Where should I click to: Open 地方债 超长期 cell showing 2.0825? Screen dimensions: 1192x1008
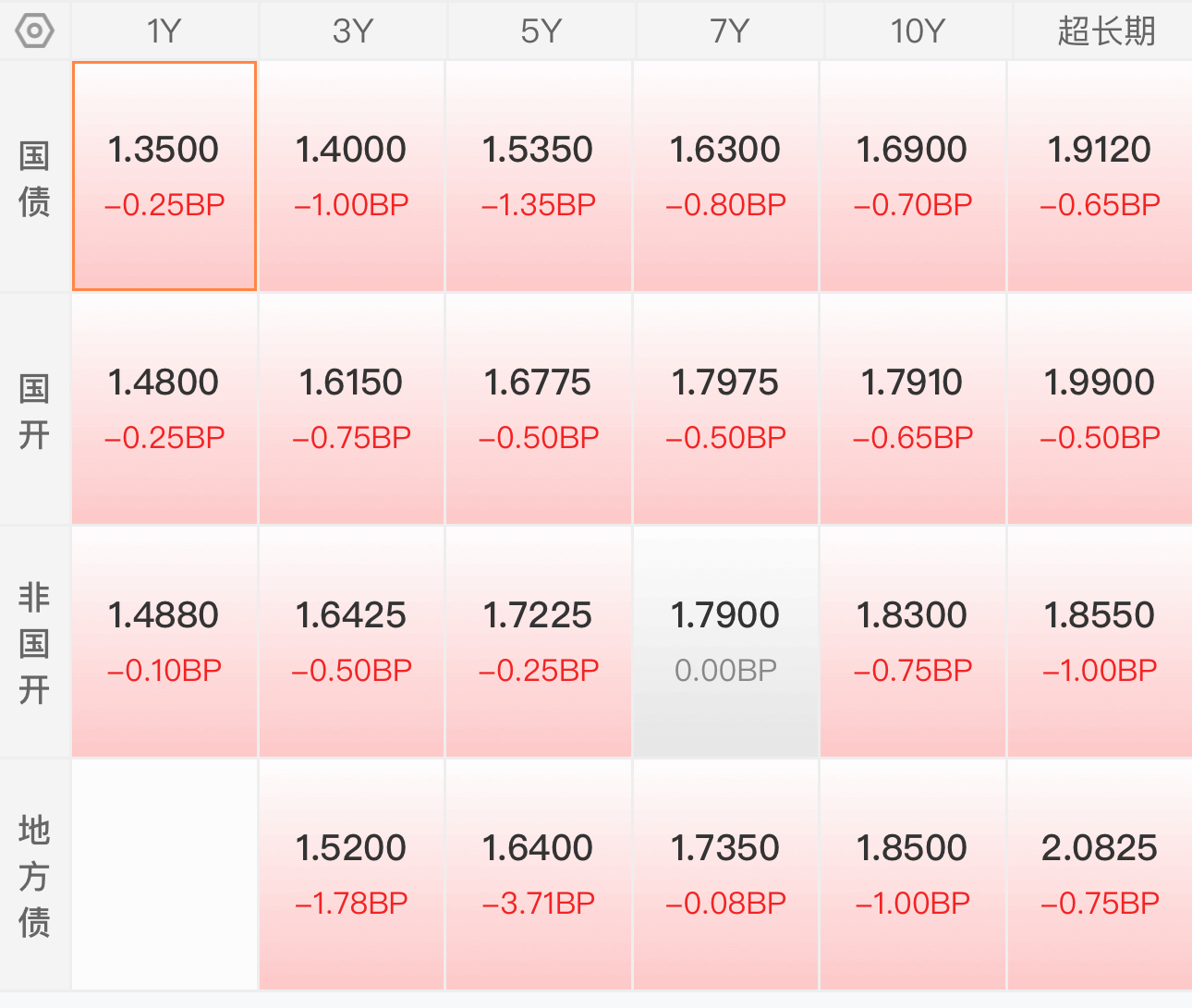1100,875
